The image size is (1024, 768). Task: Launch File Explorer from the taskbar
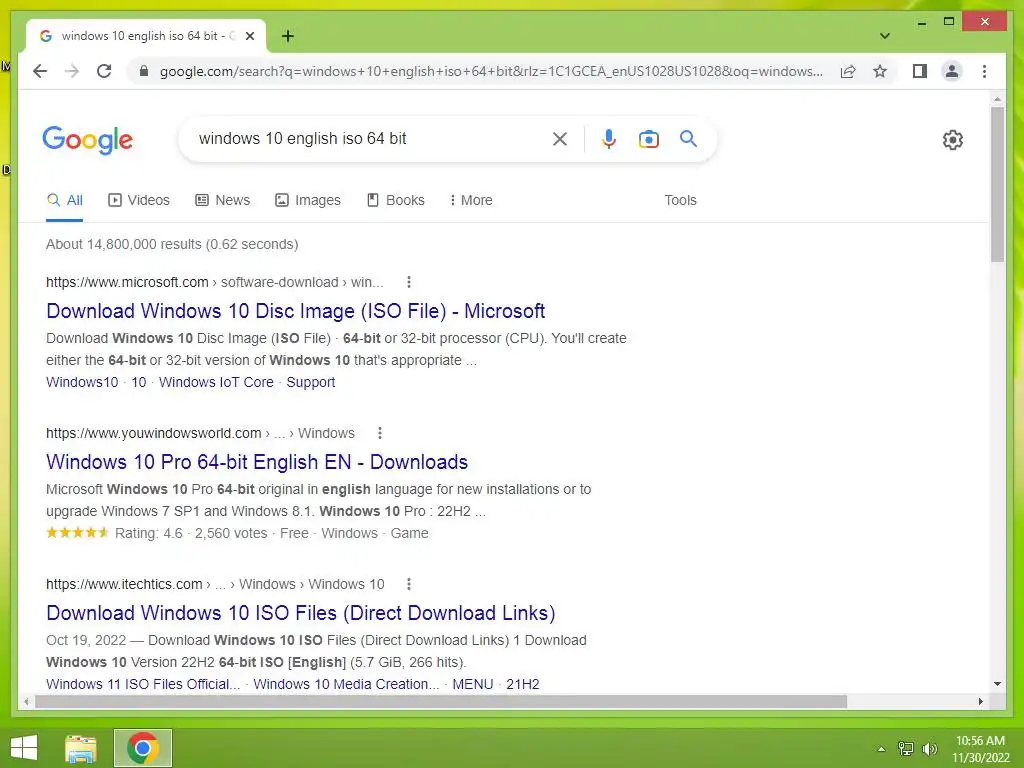pos(81,748)
